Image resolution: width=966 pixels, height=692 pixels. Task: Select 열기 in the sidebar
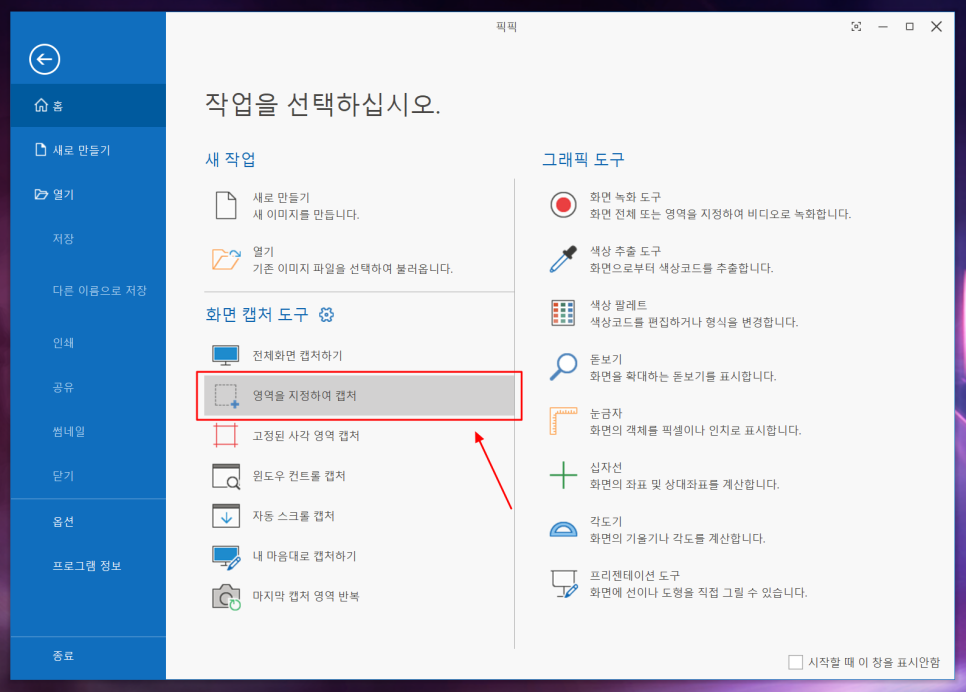pos(88,195)
